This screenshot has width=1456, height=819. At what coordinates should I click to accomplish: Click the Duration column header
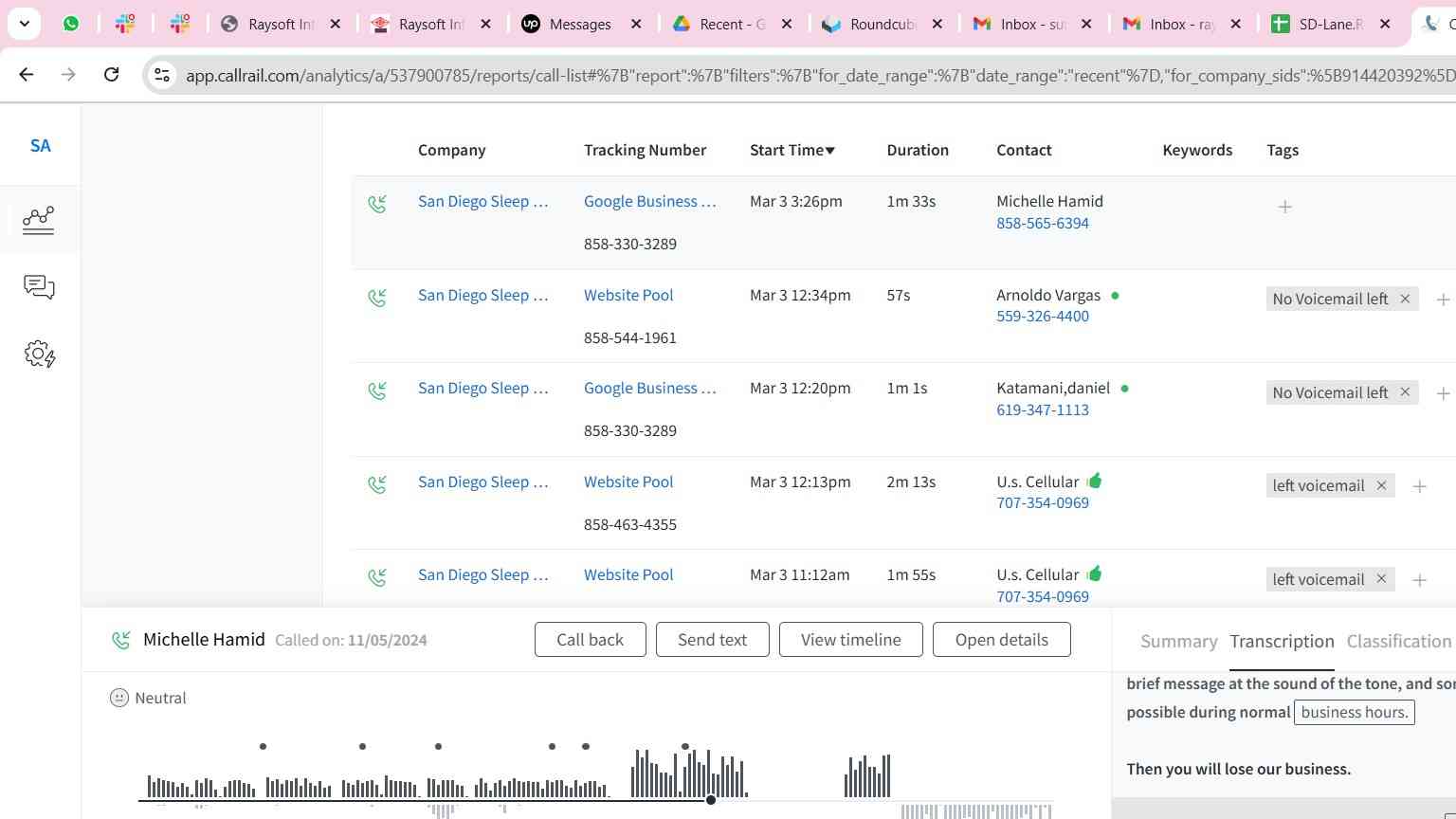click(x=918, y=150)
